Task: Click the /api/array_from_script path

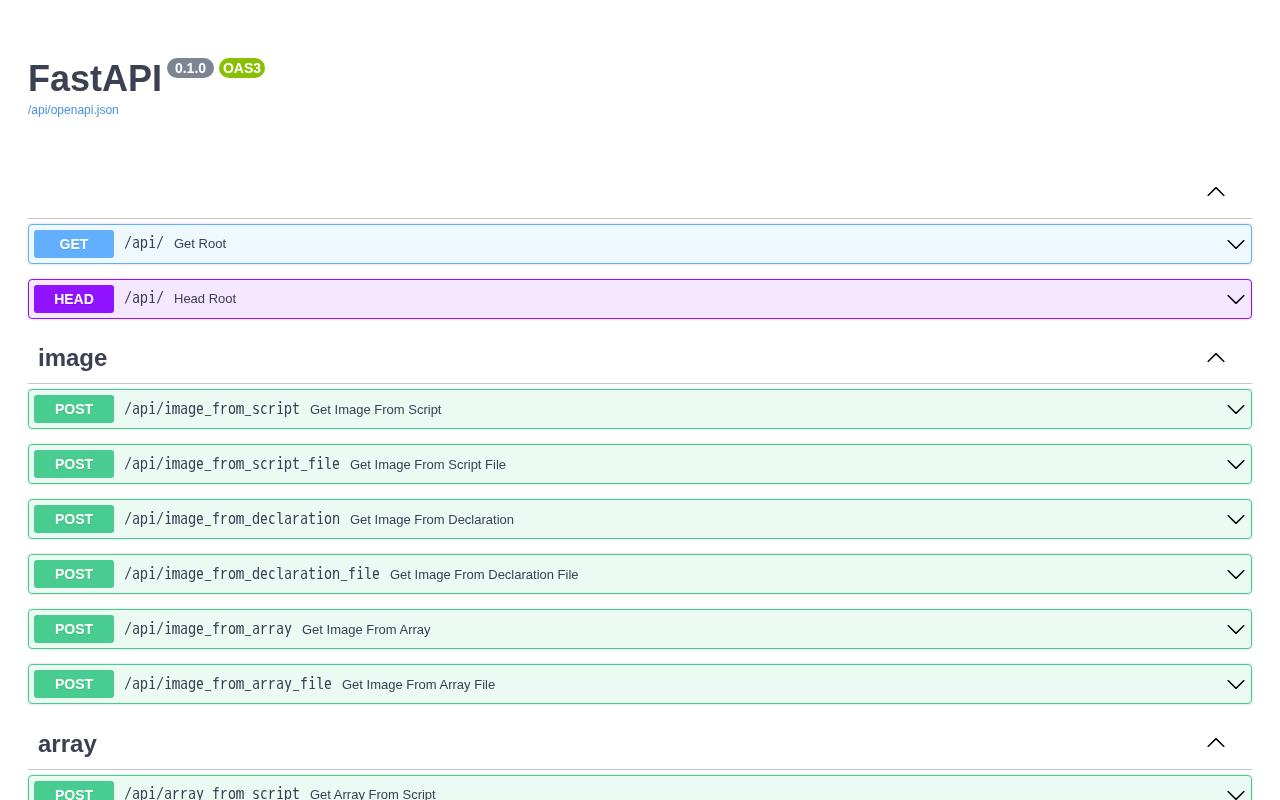Action: (212, 793)
